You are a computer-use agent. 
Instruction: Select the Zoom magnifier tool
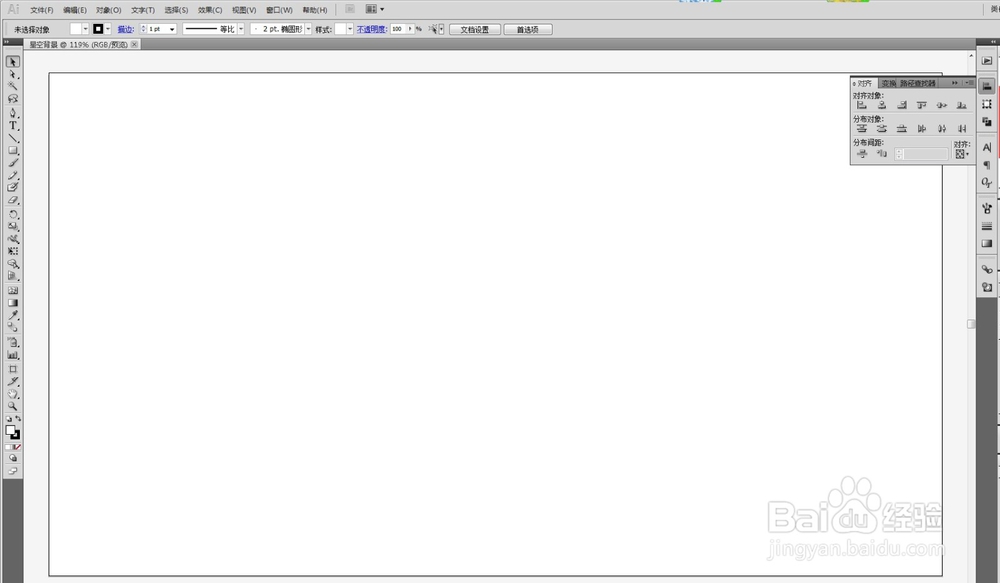point(13,406)
